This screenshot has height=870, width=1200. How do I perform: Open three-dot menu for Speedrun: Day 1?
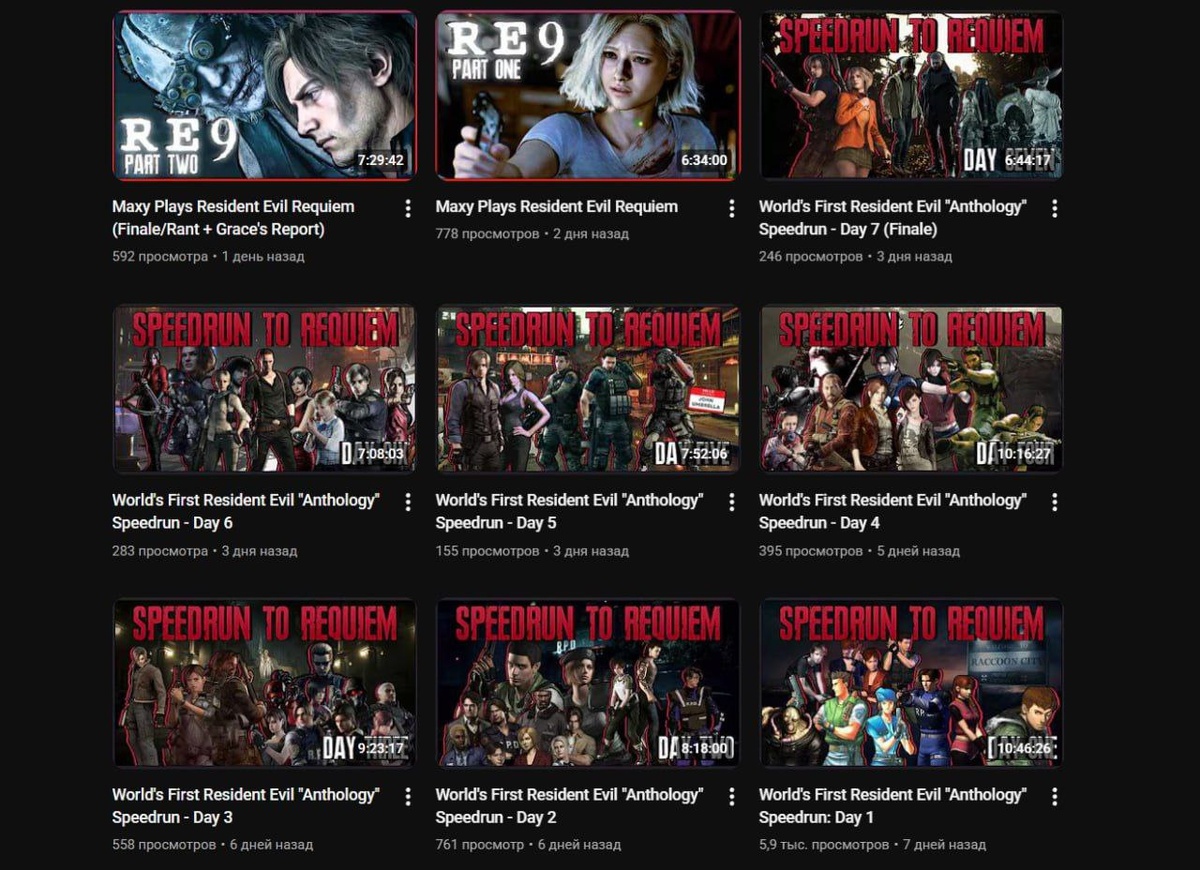[x=1055, y=796]
